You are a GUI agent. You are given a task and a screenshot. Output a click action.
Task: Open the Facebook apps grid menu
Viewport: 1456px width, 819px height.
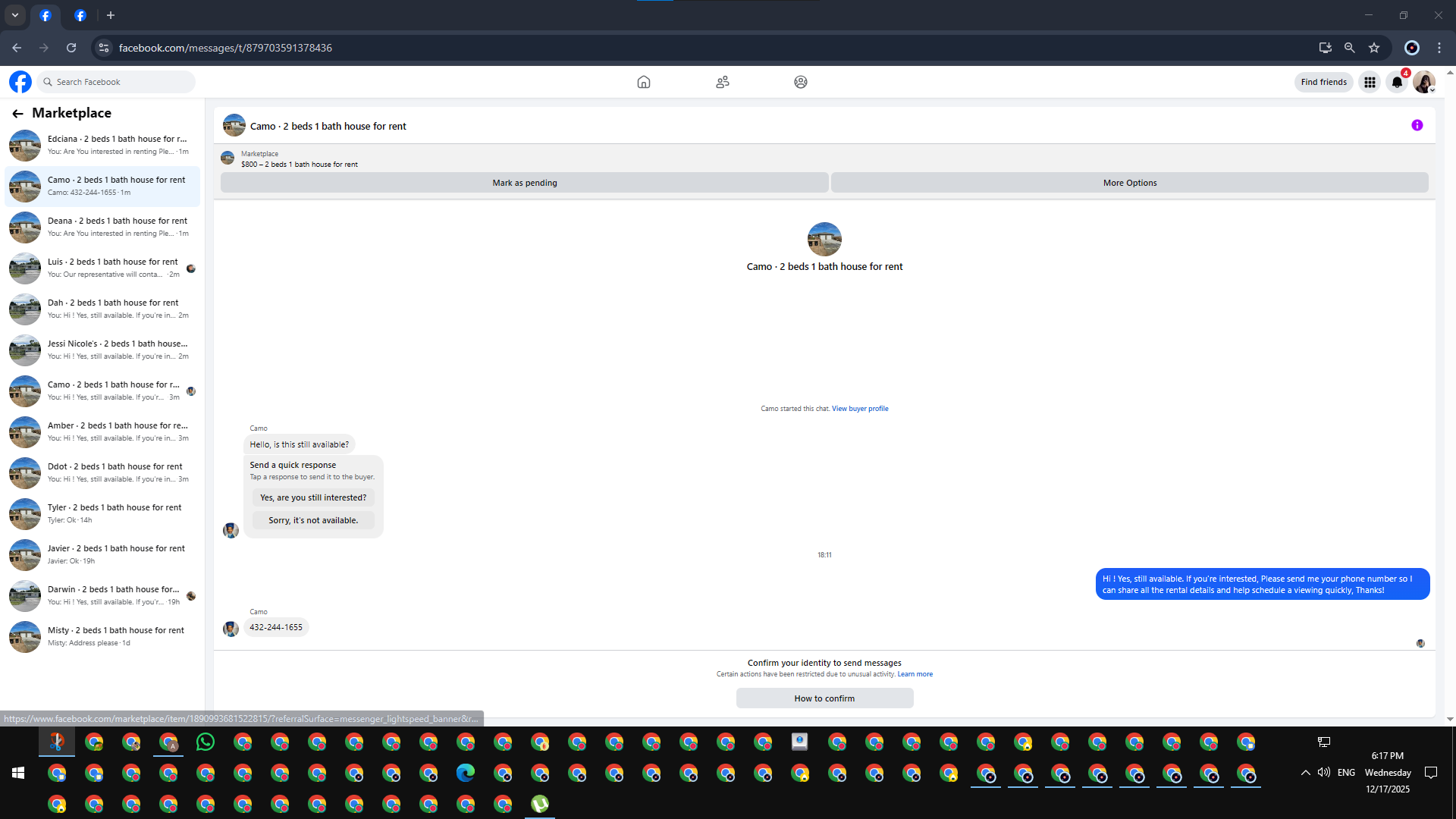pos(1370,82)
